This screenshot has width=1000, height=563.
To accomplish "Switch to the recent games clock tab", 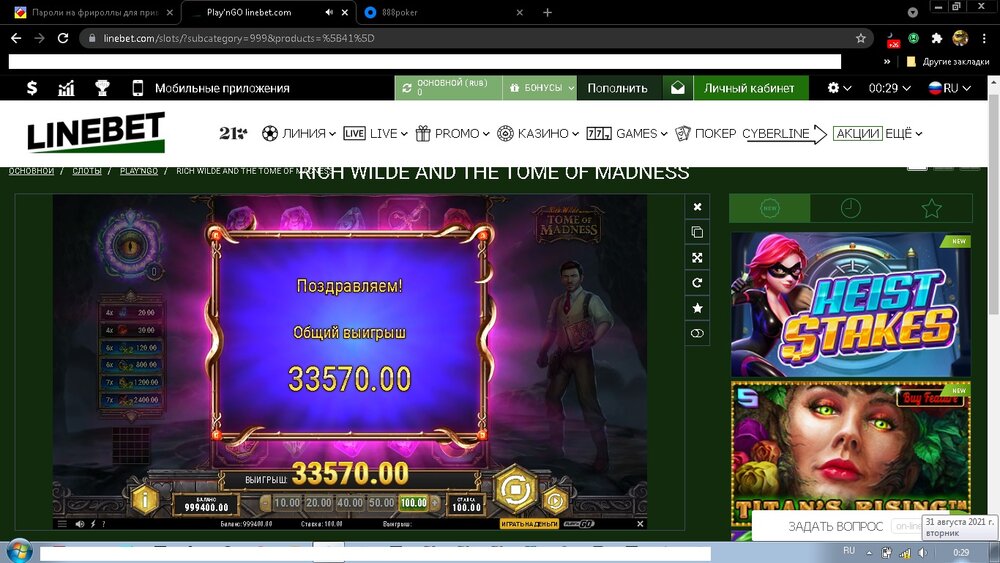I will tap(851, 208).
